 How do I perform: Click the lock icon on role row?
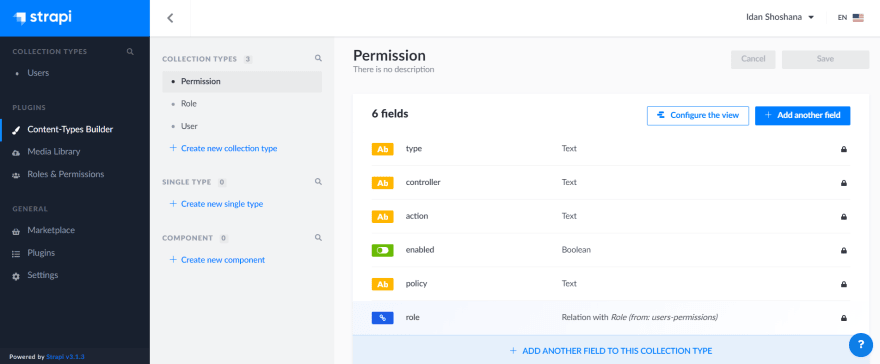pyautogui.click(x=844, y=318)
